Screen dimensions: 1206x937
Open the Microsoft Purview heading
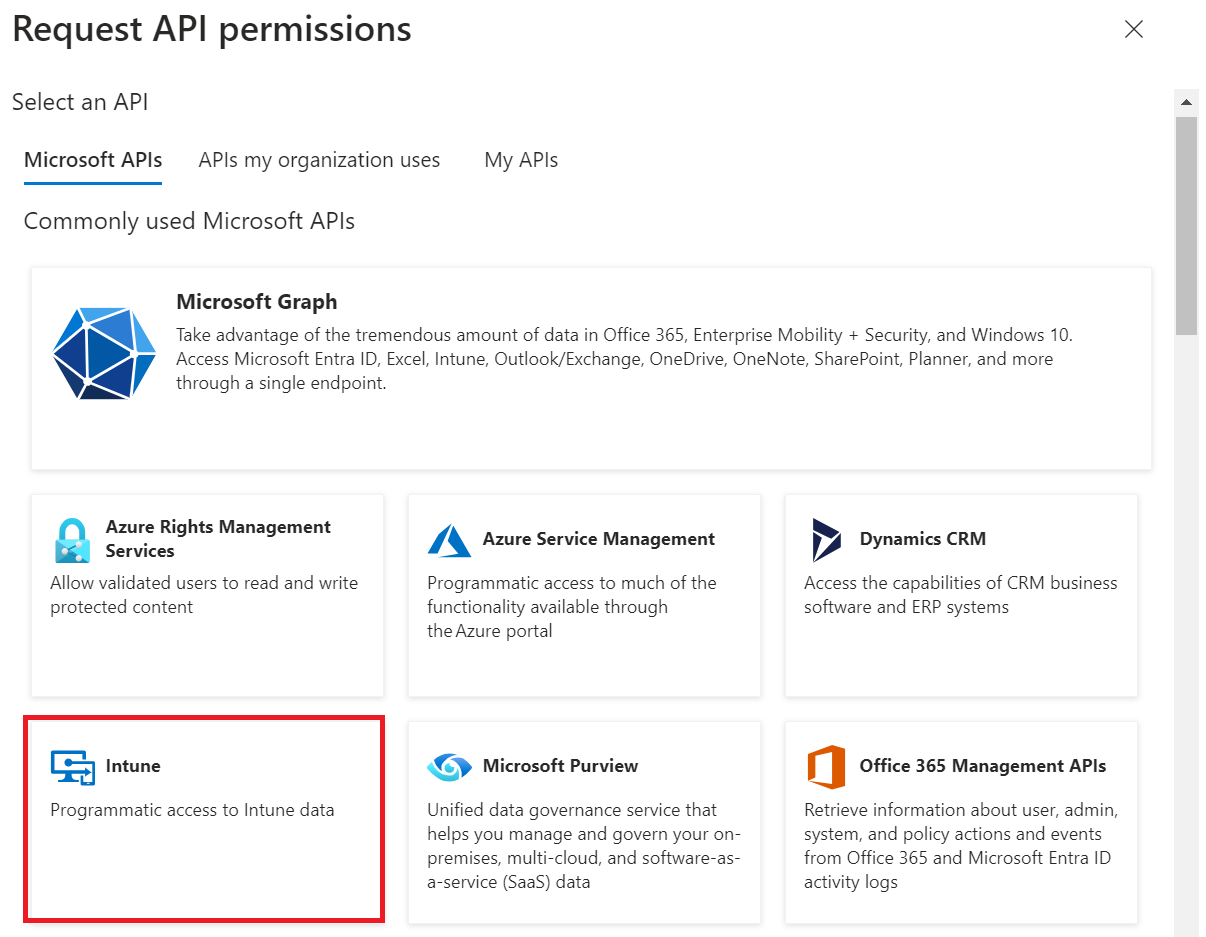tap(560, 766)
